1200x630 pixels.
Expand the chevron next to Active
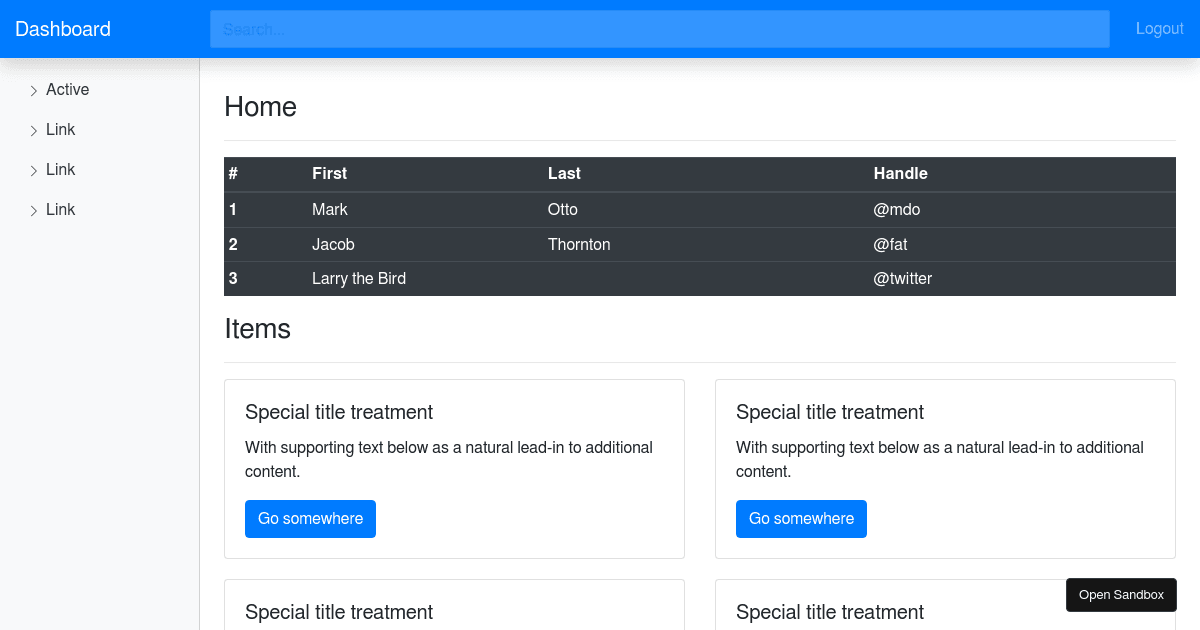point(34,89)
